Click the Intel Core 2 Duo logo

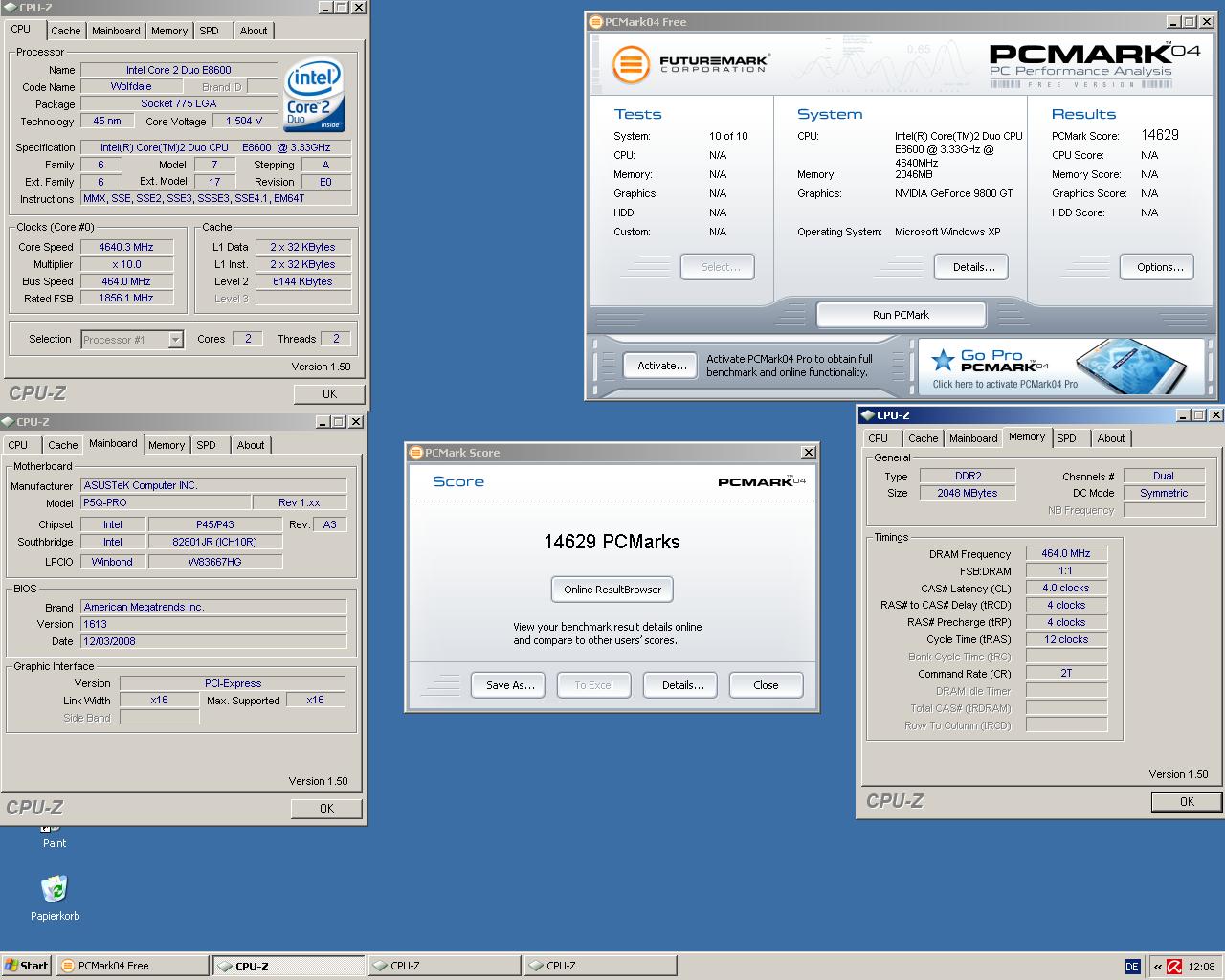(314, 96)
